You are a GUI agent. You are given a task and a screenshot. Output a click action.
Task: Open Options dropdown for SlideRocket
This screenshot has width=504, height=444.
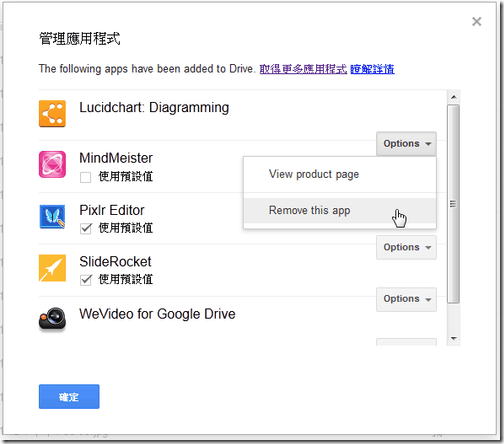406,299
